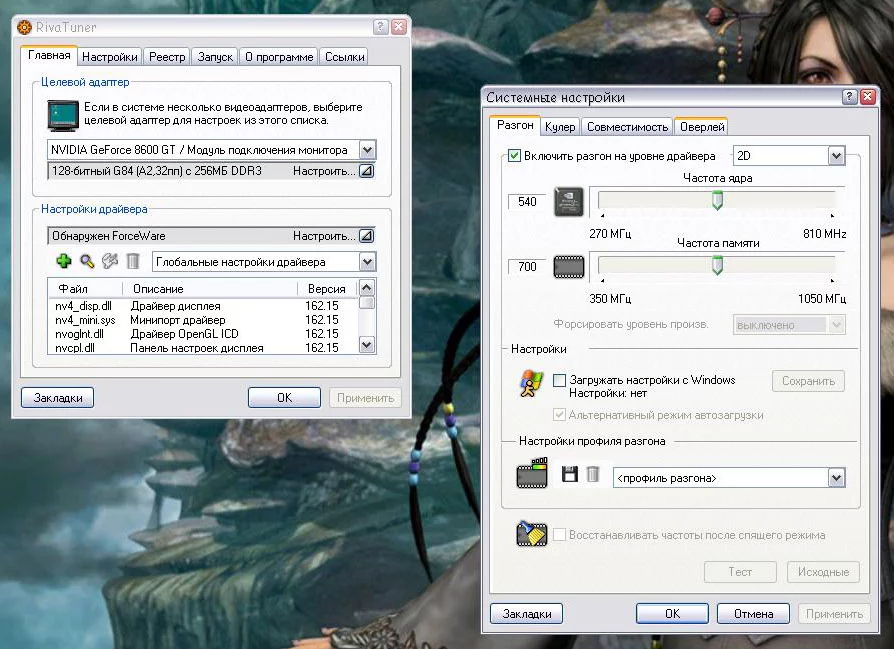Image resolution: width=894 pixels, height=649 pixels.
Task: Click the Частота памяти slider thumb
Action: point(718,266)
